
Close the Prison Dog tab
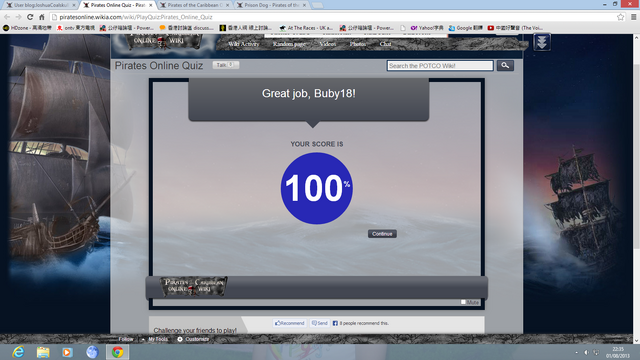pyautogui.click(x=304, y=5)
